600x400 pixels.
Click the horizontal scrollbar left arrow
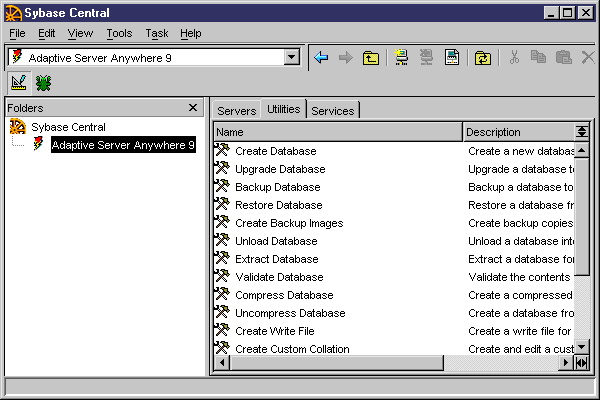(222, 362)
